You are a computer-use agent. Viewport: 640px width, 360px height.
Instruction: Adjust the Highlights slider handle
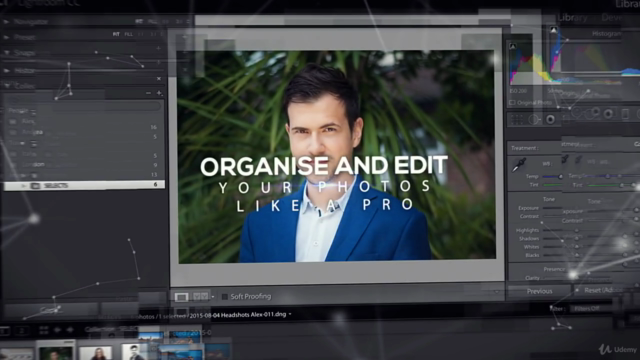(x=577, y=231)
